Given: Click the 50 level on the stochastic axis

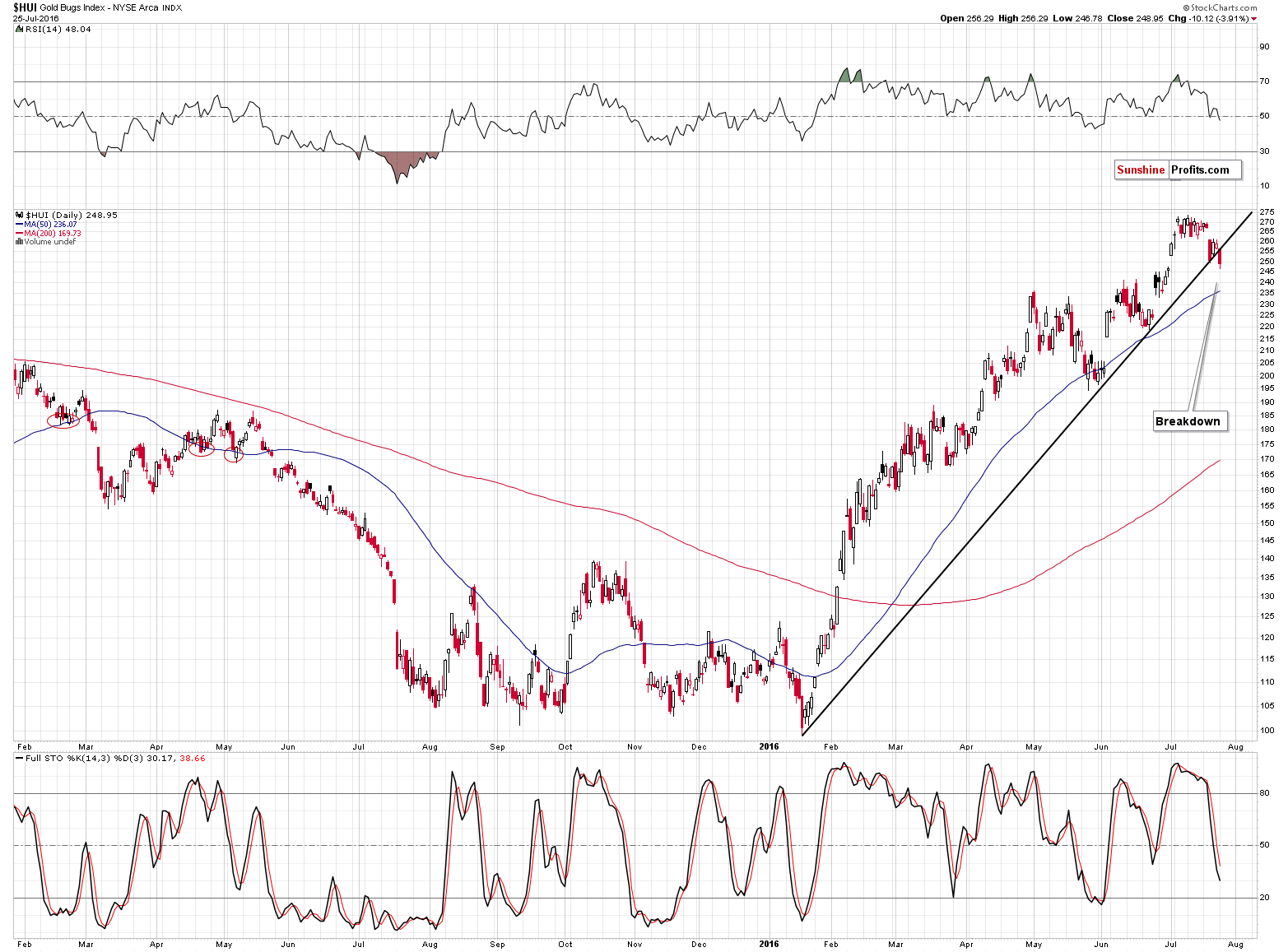Looking at the screenshot, I should click(x=1264, y=845).
